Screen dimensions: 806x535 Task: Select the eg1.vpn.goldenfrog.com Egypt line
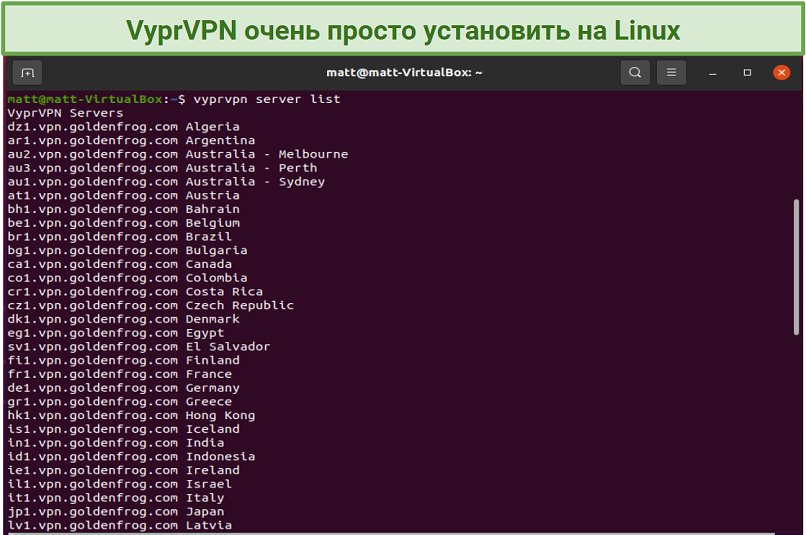116,333
